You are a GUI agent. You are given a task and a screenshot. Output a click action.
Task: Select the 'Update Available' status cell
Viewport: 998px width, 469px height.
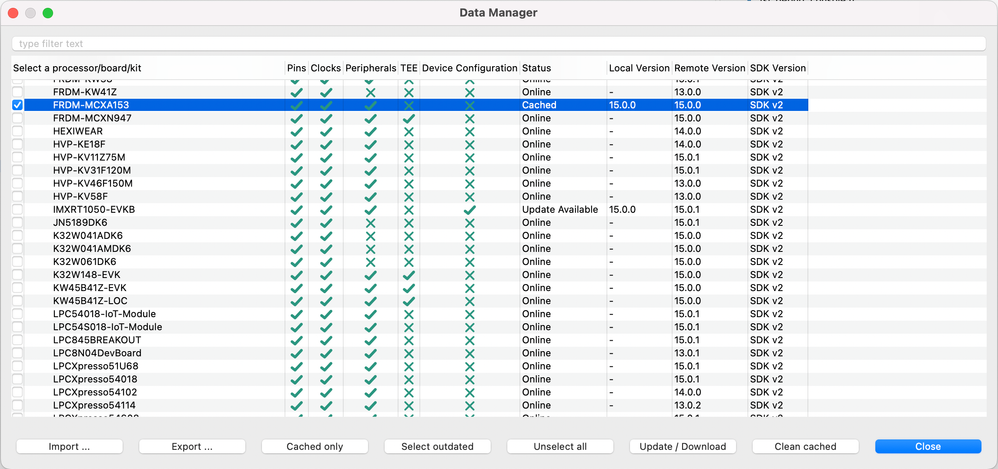point(560,209)
